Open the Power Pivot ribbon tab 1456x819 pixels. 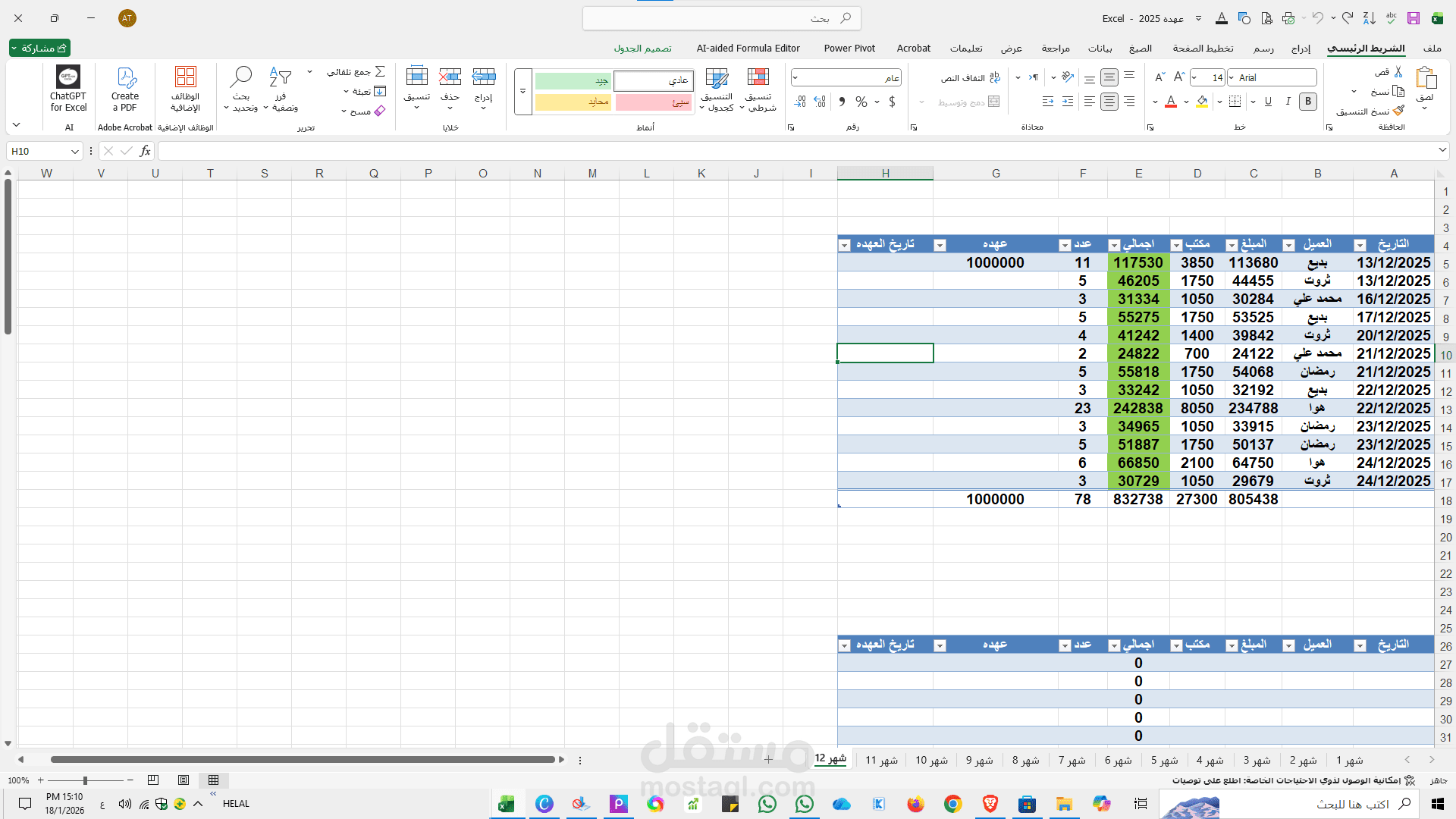click(x=849, y=48)
